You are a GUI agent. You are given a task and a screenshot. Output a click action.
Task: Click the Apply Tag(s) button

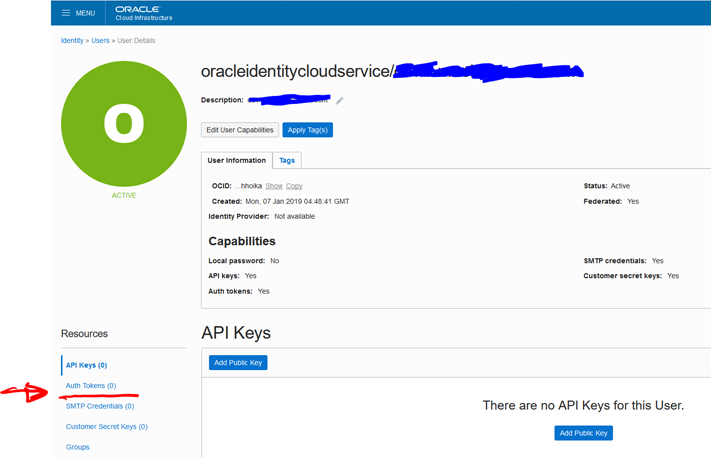307,130
